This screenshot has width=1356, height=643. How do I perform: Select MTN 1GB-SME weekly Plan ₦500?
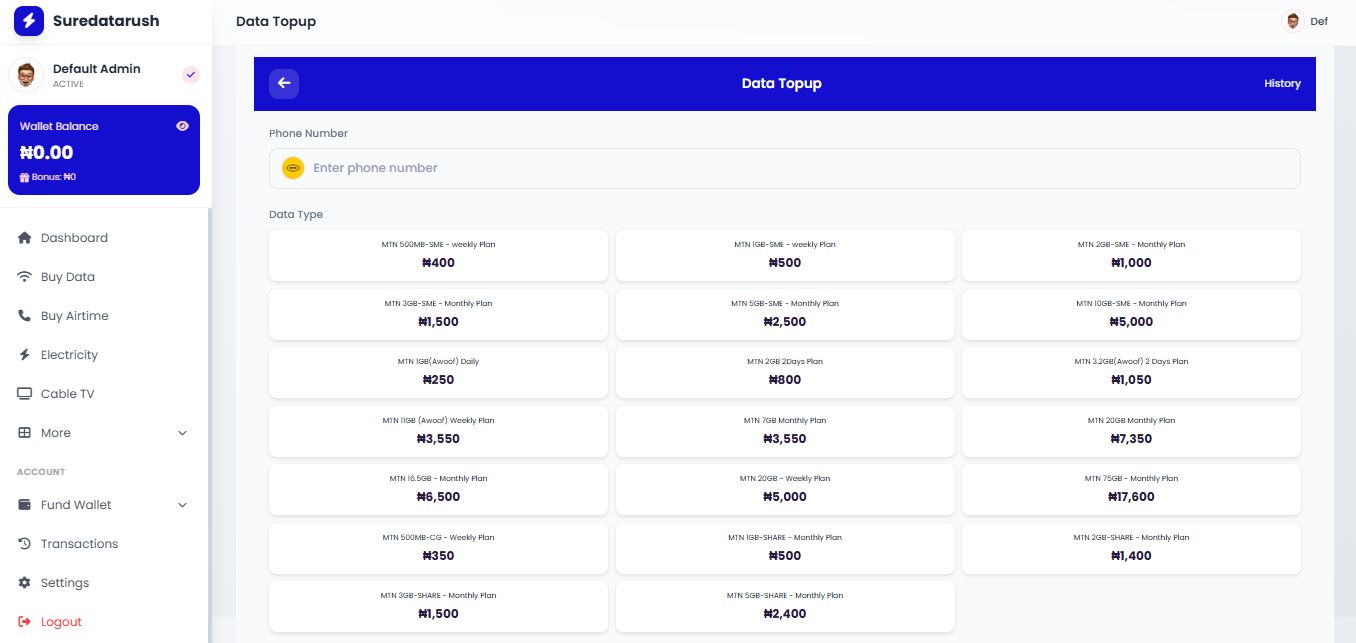[x=785, y=255]
